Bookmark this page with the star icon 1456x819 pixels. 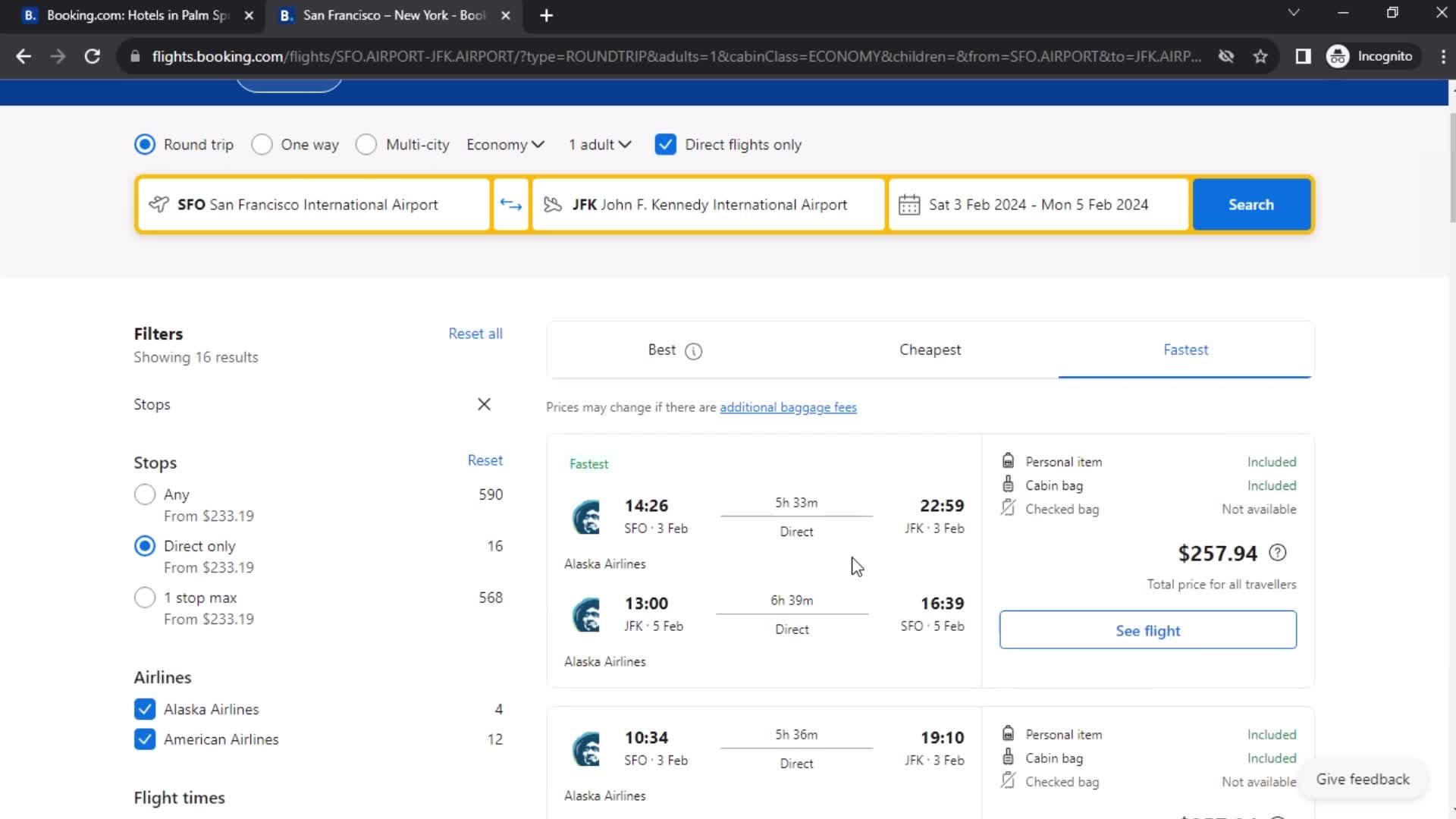1260,56
